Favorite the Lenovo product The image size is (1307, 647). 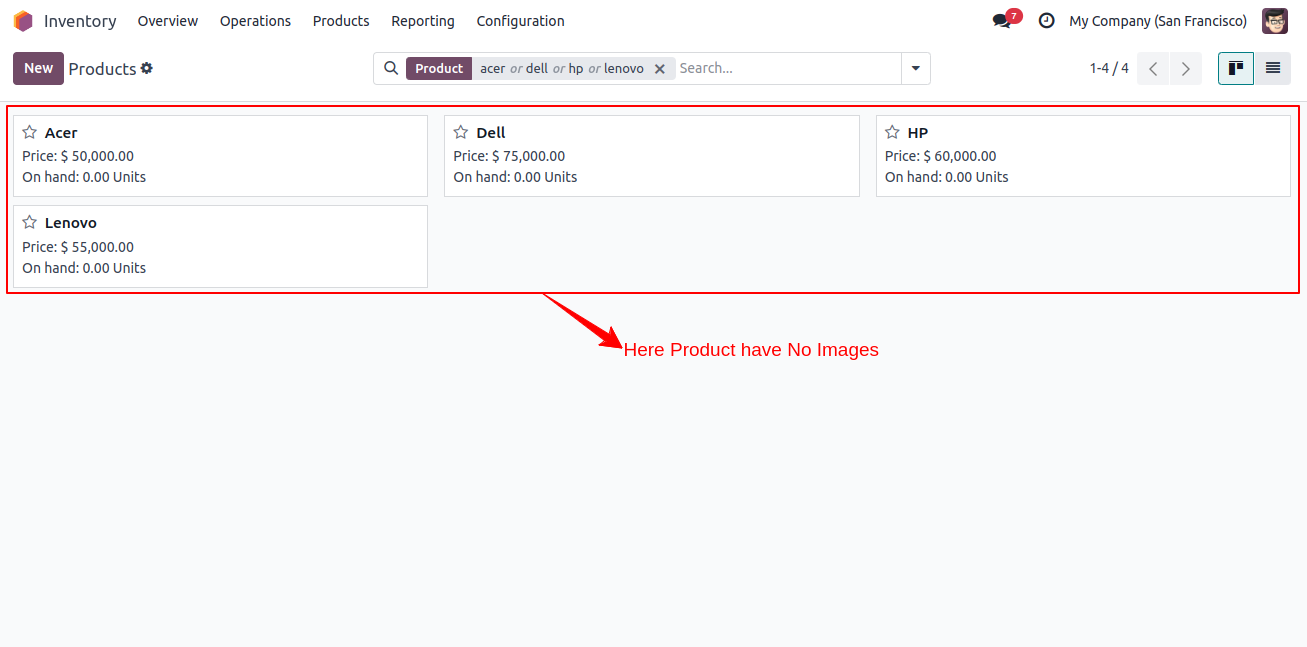tap(29, 222)
